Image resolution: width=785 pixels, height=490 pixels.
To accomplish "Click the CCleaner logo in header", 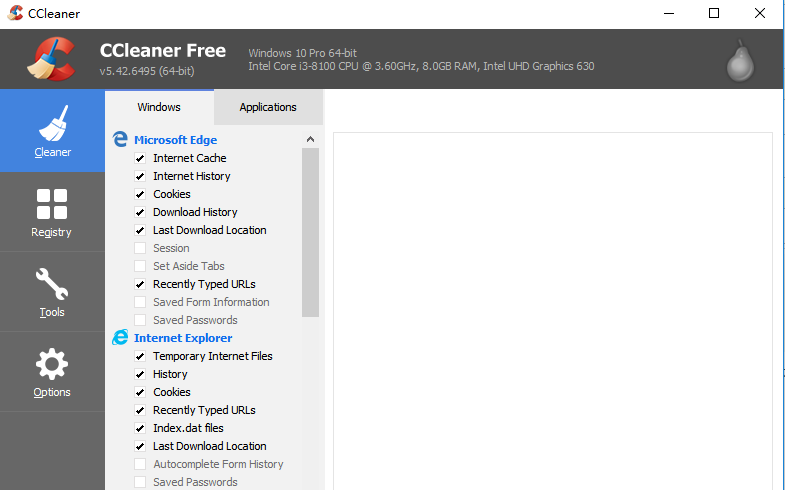I will [52, 59].
